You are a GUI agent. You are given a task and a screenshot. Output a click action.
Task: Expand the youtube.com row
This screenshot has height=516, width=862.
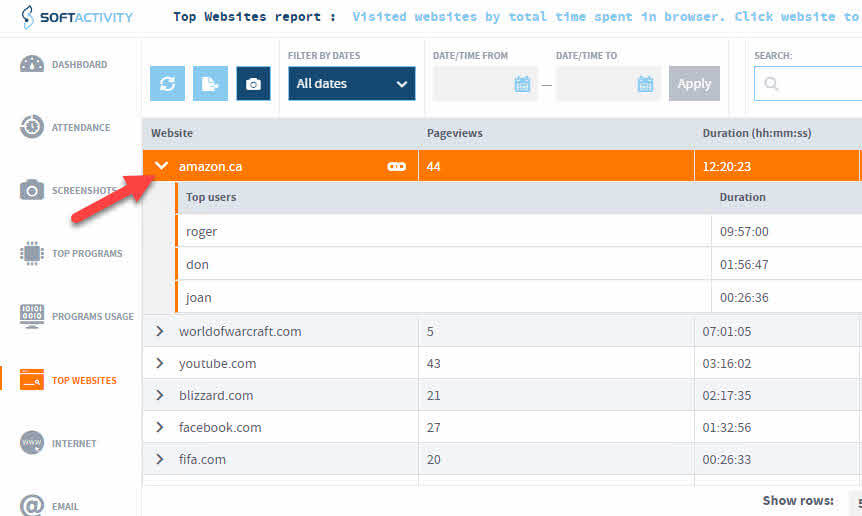coord(159,363)
